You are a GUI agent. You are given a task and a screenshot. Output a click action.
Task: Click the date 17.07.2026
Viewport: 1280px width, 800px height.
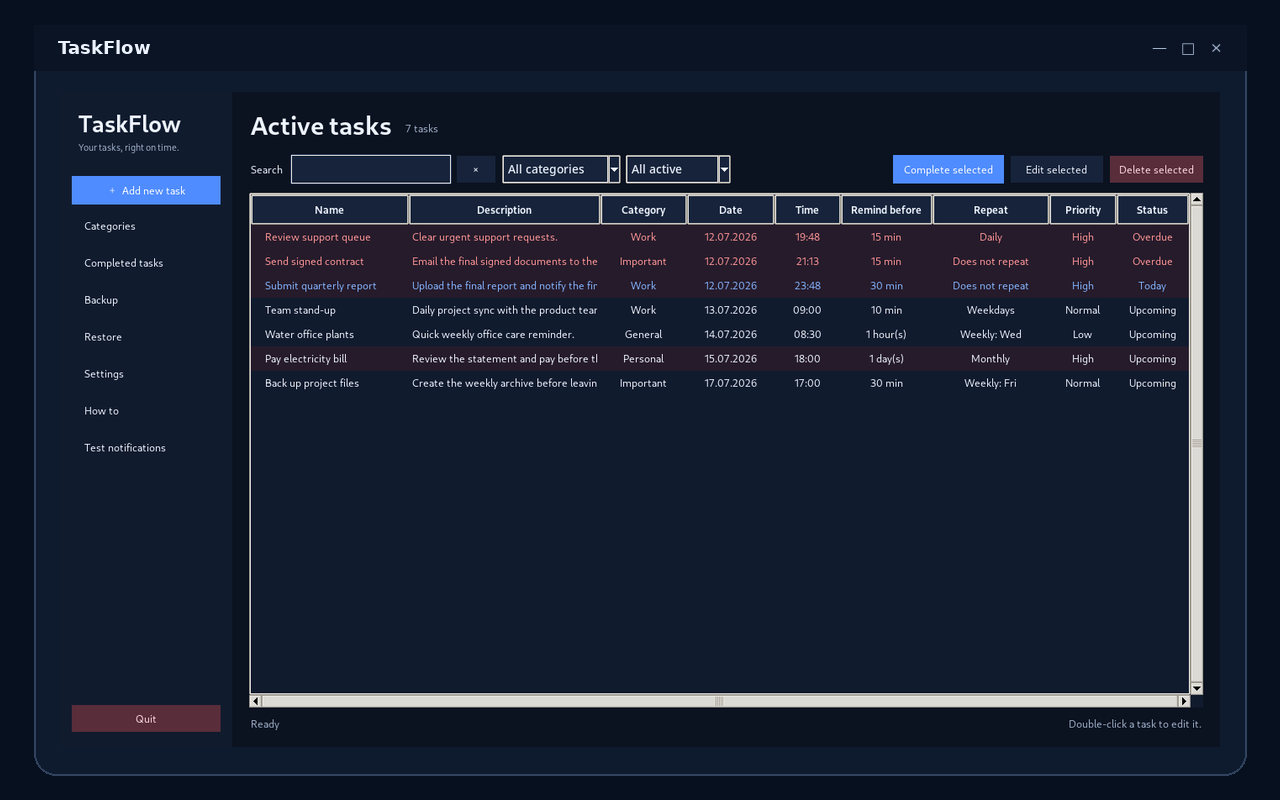[x=731, y=383]
